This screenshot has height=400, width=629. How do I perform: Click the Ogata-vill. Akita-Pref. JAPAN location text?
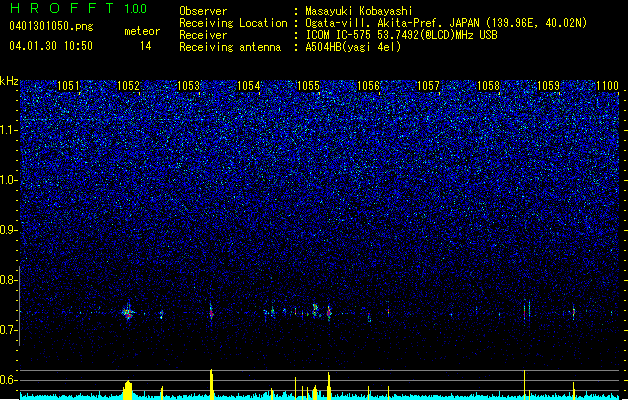coord(446,23)
